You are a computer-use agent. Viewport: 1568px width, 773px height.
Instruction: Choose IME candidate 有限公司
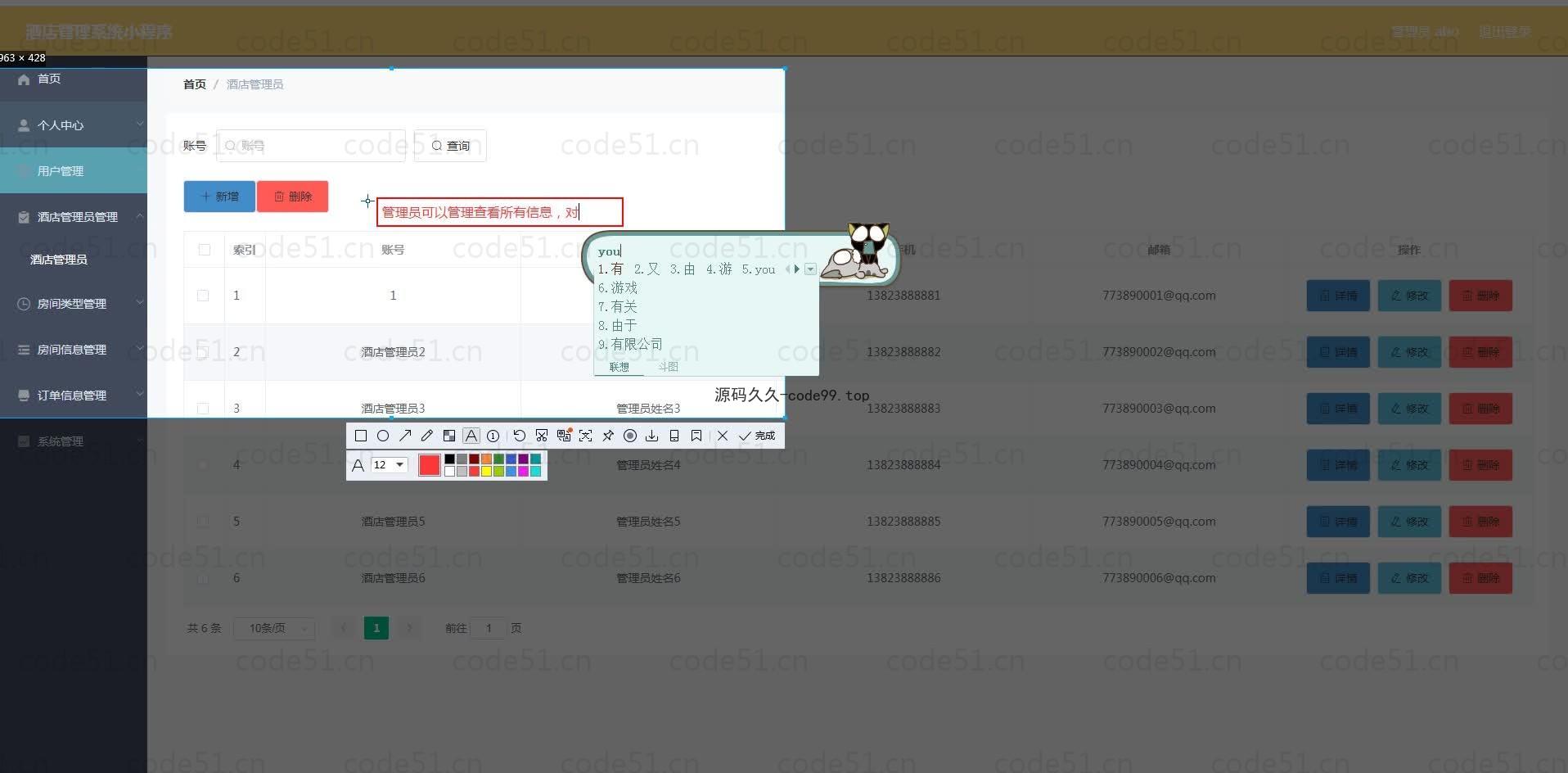pos(630,345)
